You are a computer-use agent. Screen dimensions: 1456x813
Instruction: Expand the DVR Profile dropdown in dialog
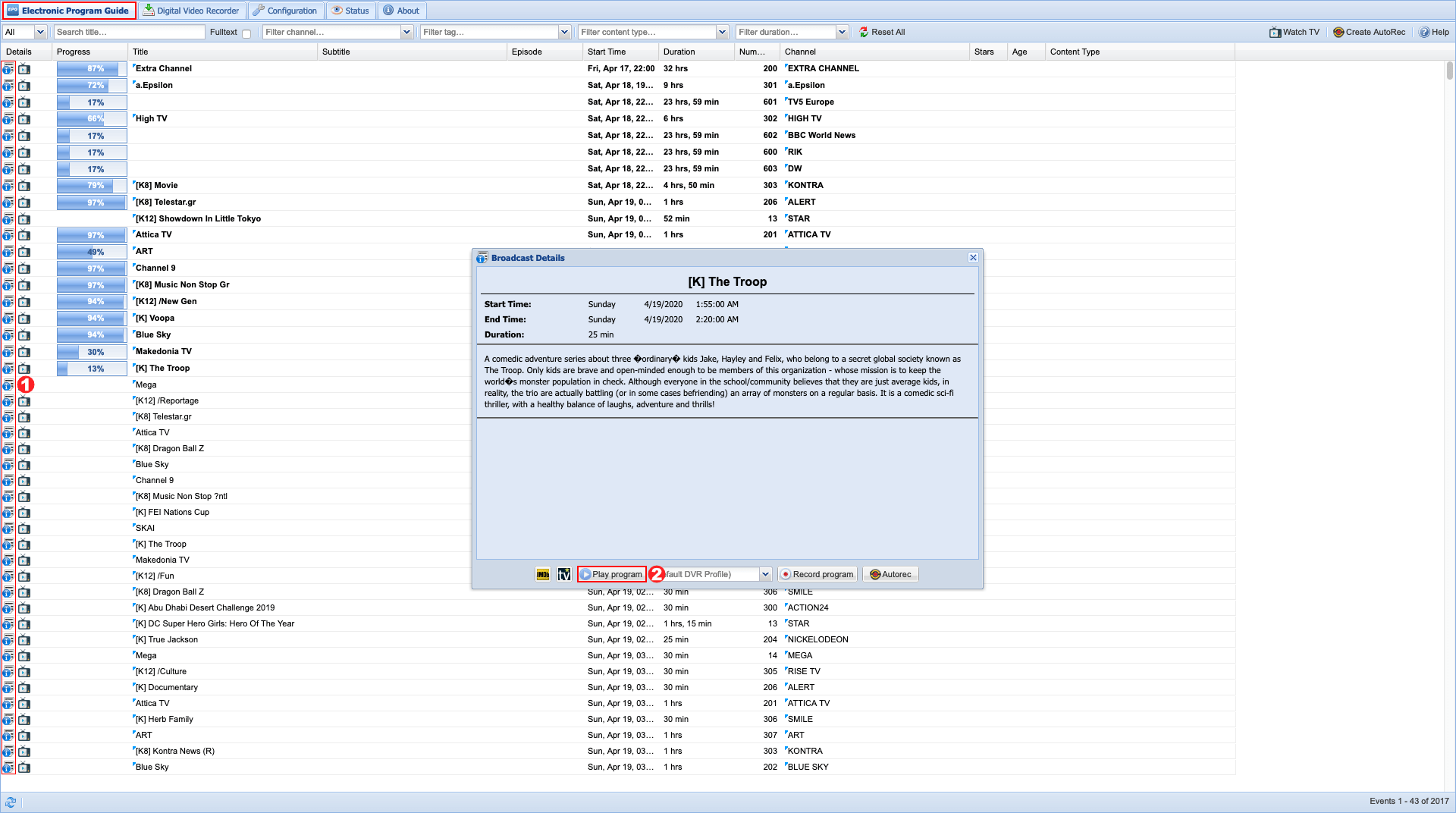[x=765, y=574]
